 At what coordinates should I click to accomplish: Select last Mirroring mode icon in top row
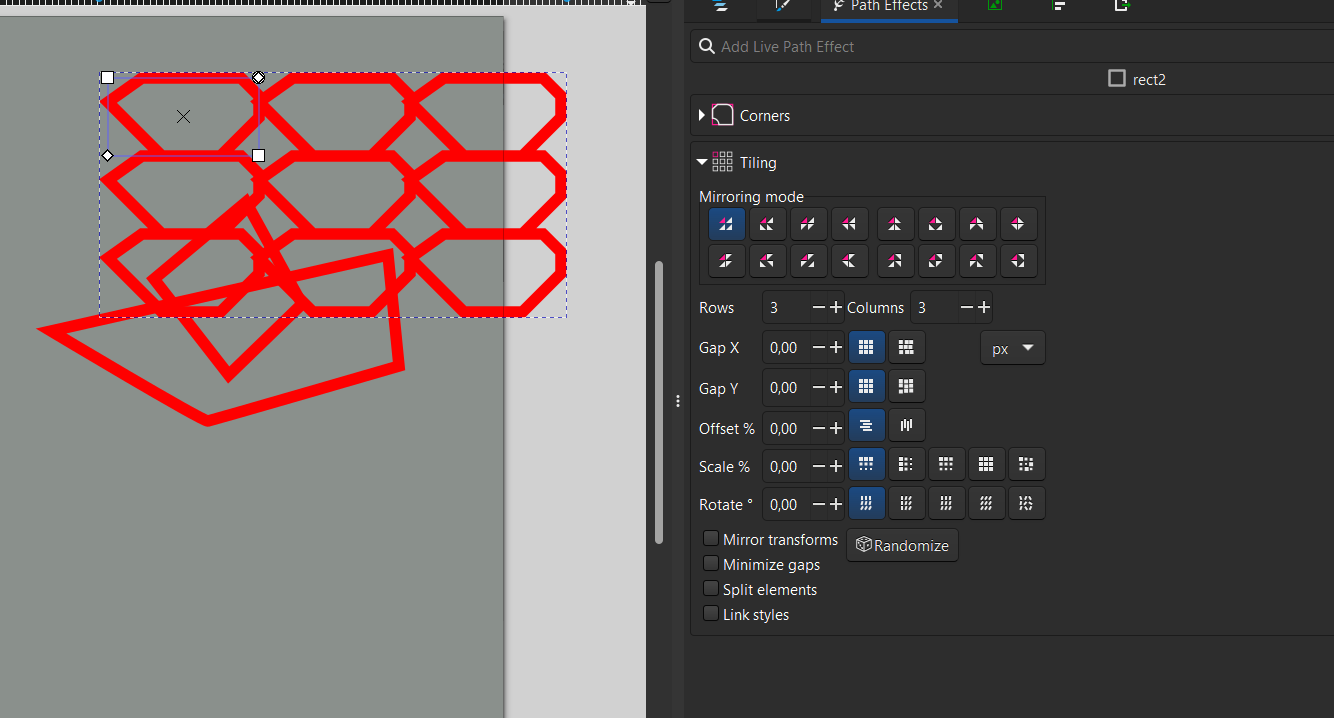coord(1018,224)
